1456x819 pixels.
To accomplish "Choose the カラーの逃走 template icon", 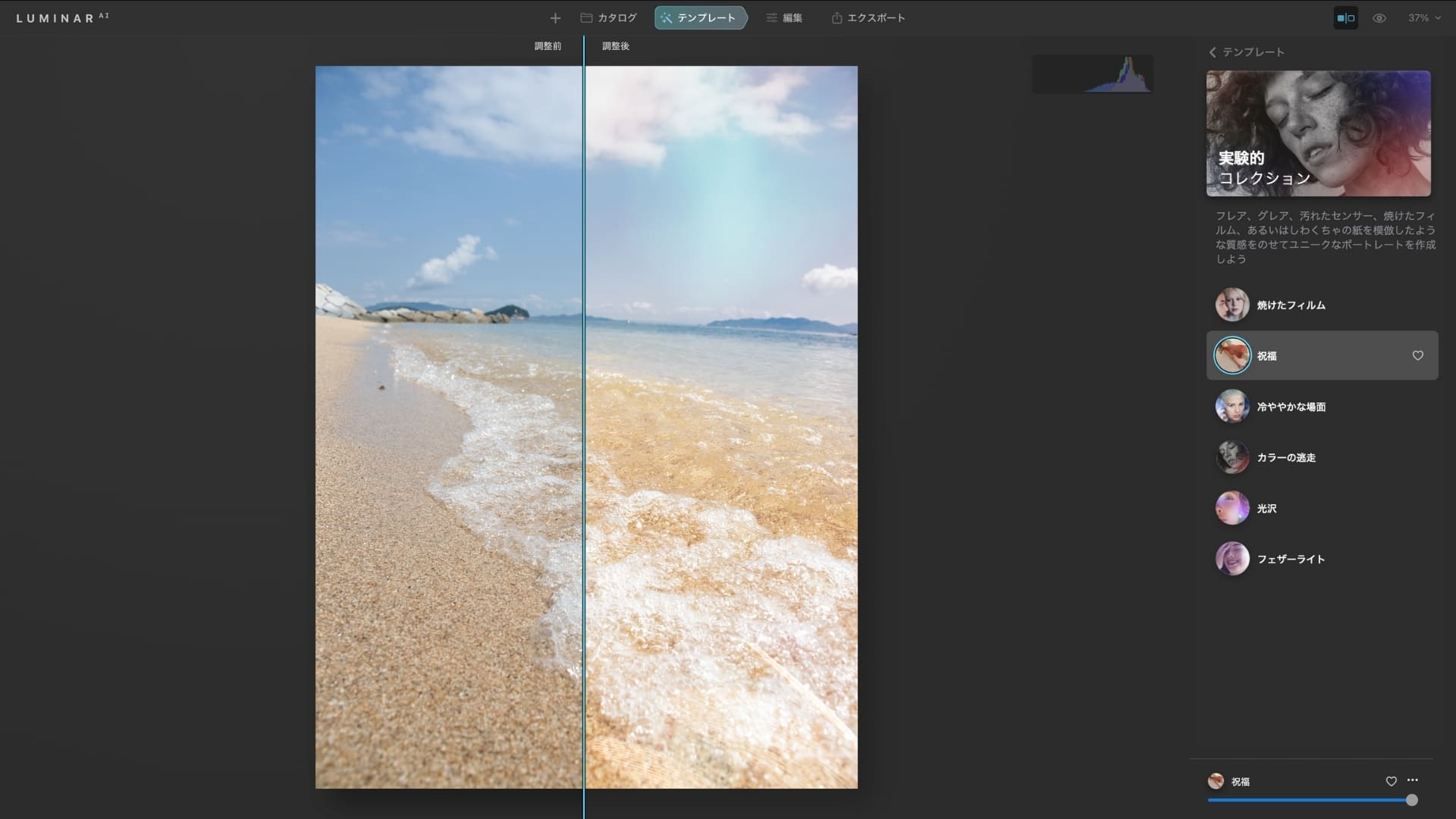I will click(x=1232, y=457).
